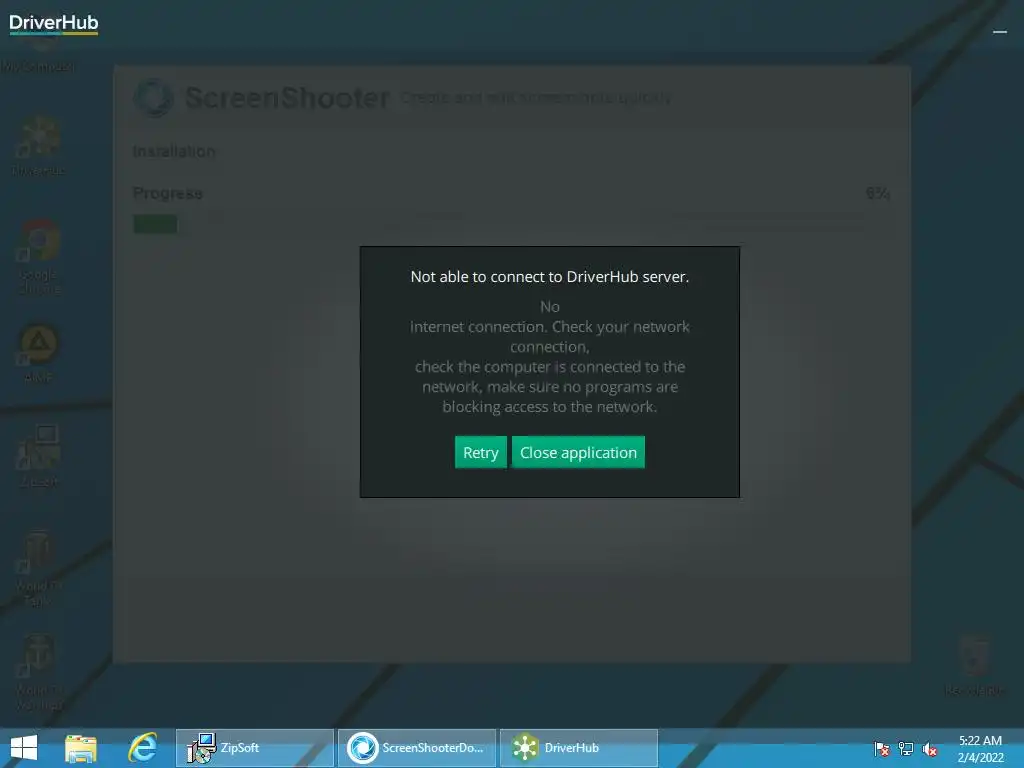Image resolution: width=1024 pixels, height=768 pixels.
Task: Switch to the ZipSoft taskbar window
Action: point(255,748)
